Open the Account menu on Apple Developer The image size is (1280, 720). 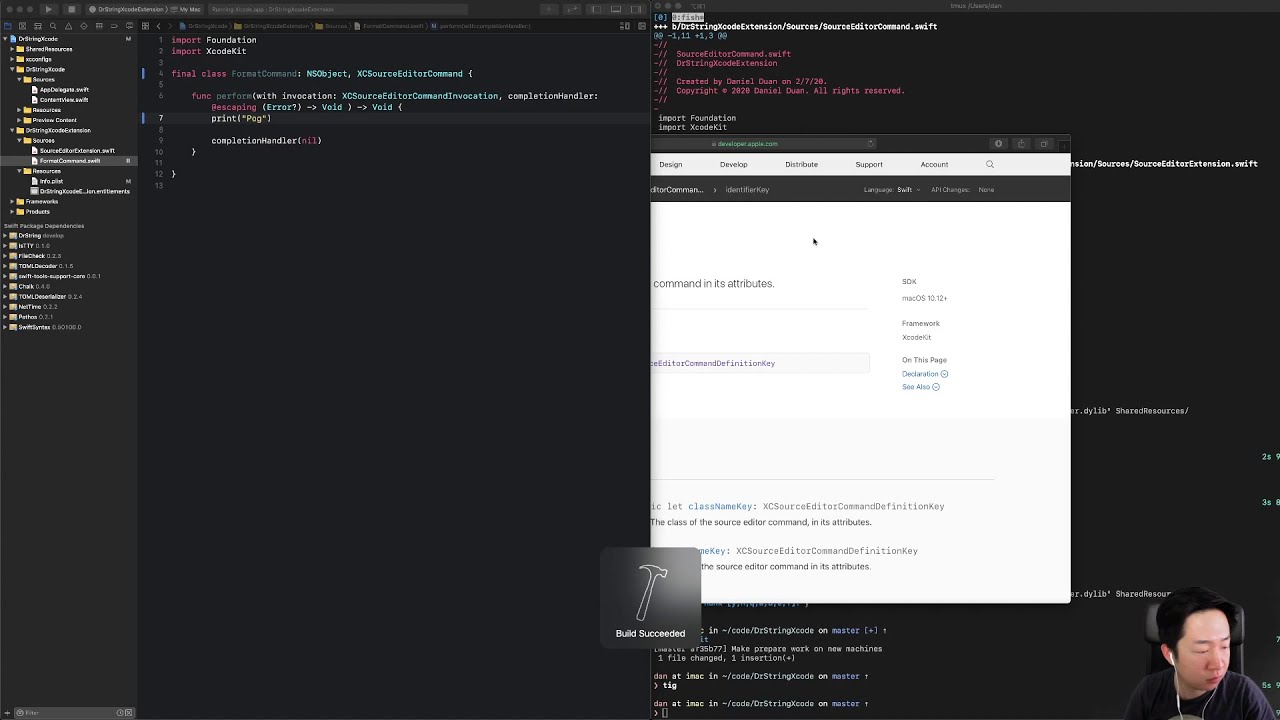[934, 164]
